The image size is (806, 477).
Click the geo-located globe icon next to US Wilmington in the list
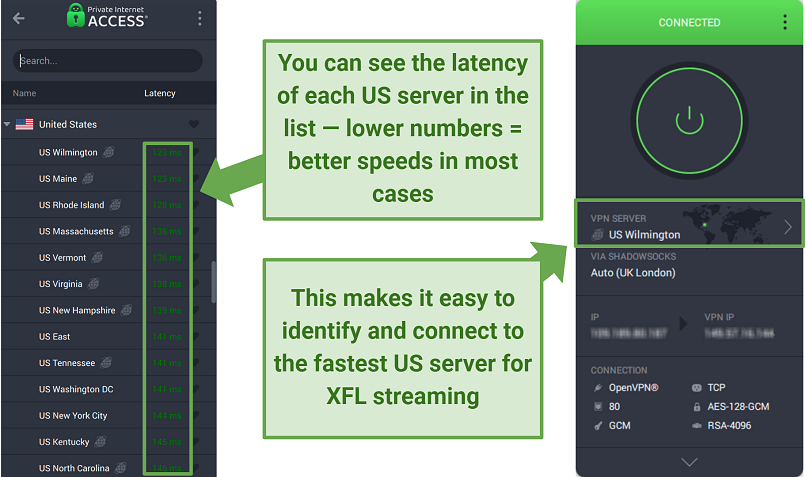[108, 152]
